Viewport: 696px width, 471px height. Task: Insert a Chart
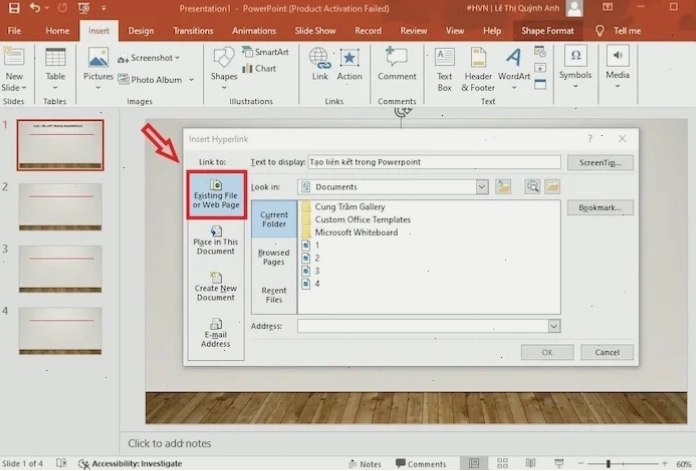click(x=259, y=68)
